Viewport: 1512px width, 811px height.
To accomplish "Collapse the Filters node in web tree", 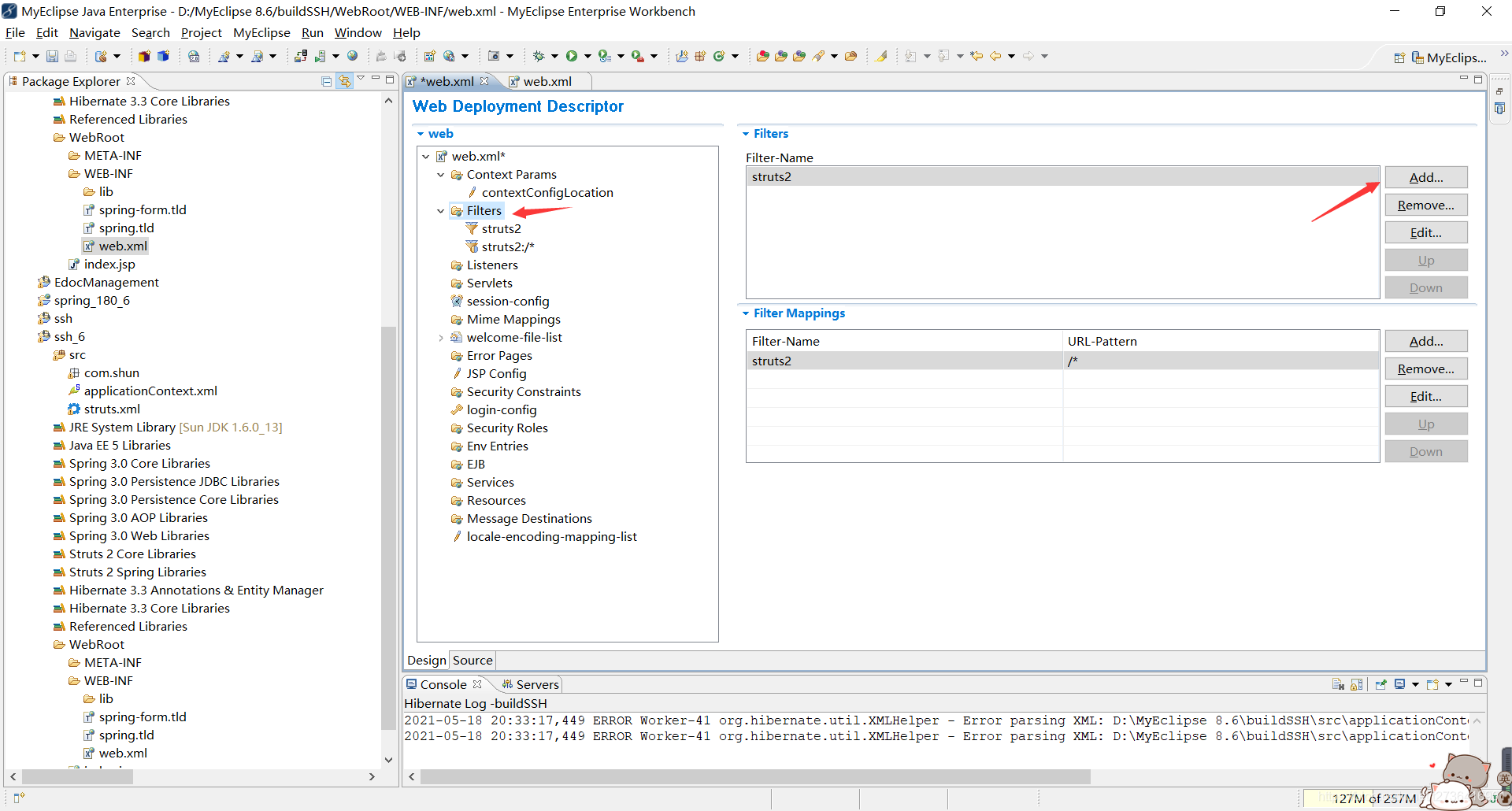I will (440, 211).
